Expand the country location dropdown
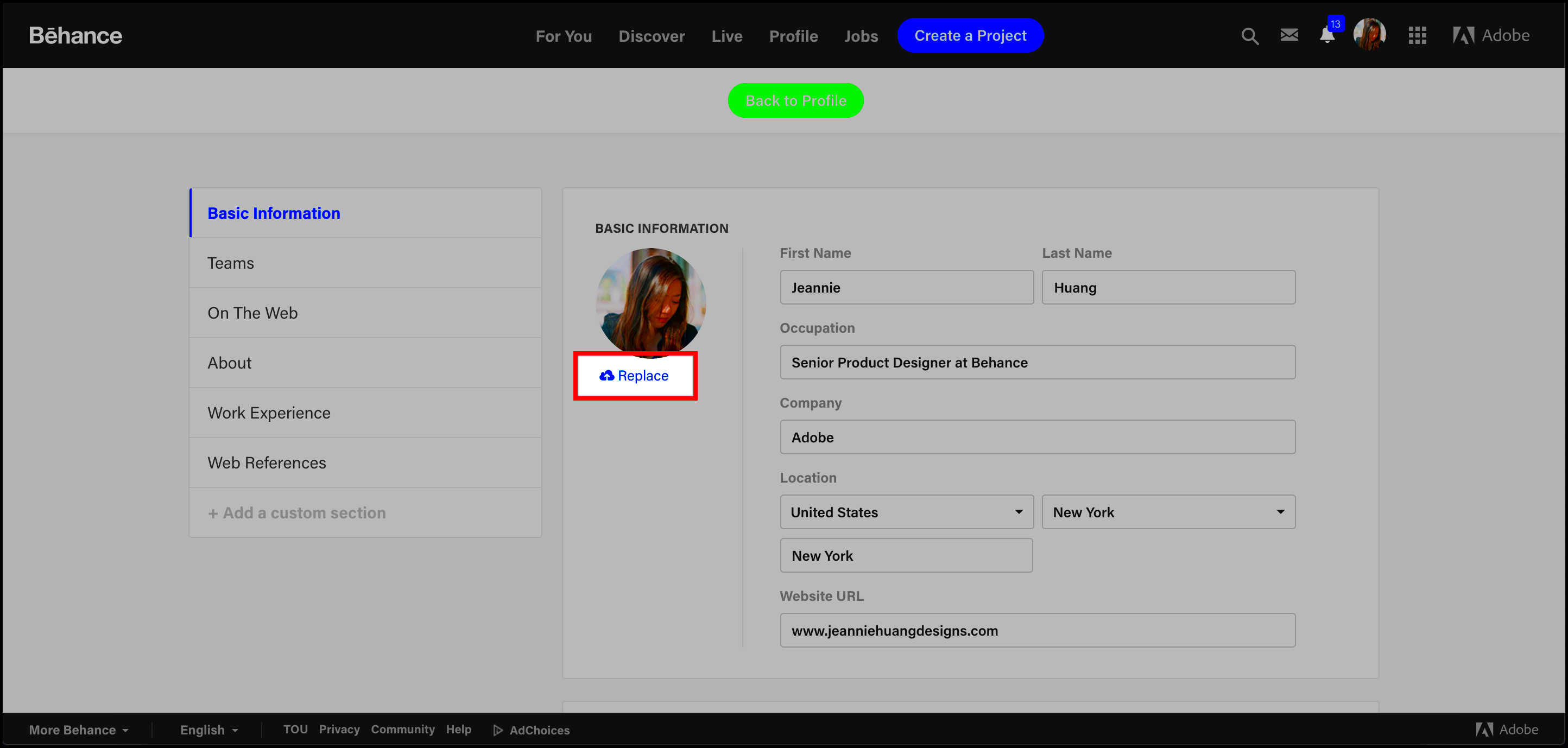 pos(905,512)
